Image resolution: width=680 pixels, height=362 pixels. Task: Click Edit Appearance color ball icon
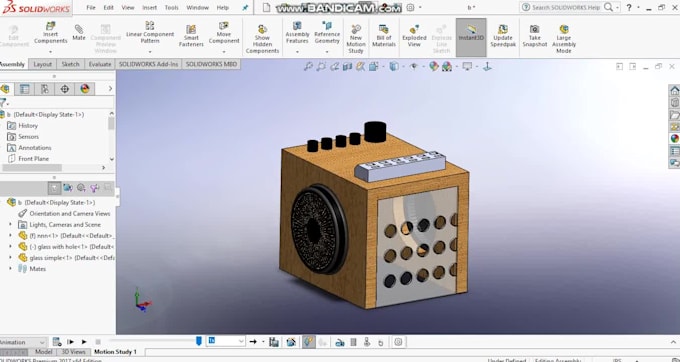434,66
